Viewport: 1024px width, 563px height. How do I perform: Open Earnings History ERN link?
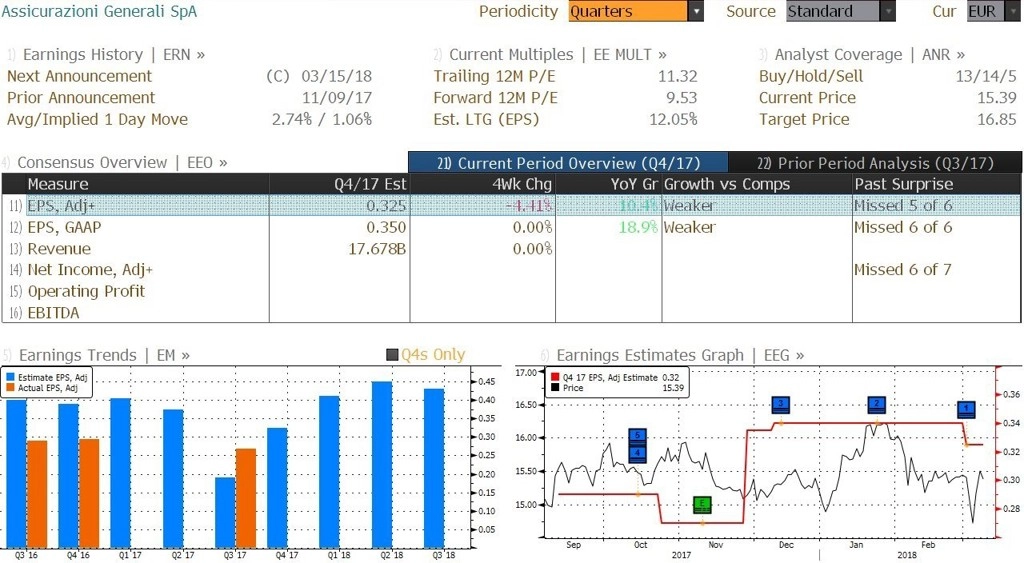[x=114, y=55]
